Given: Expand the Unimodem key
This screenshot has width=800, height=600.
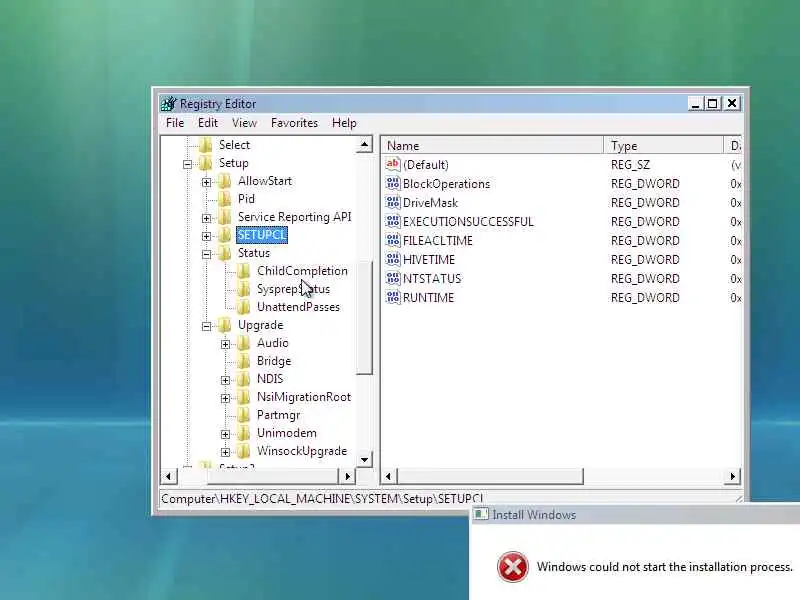Looking at the screenshot, I should [226, 434].
